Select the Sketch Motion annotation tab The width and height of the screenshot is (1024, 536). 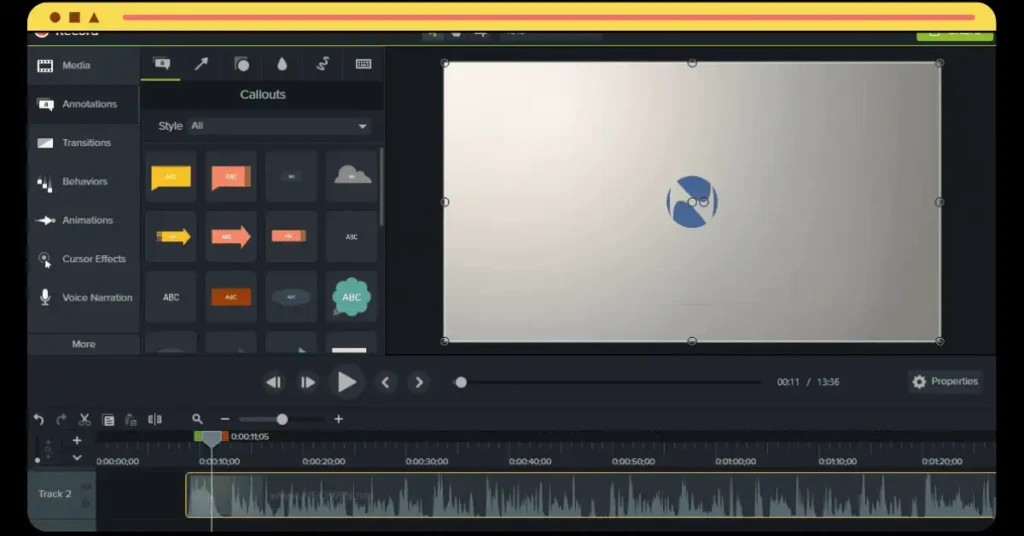323,63
